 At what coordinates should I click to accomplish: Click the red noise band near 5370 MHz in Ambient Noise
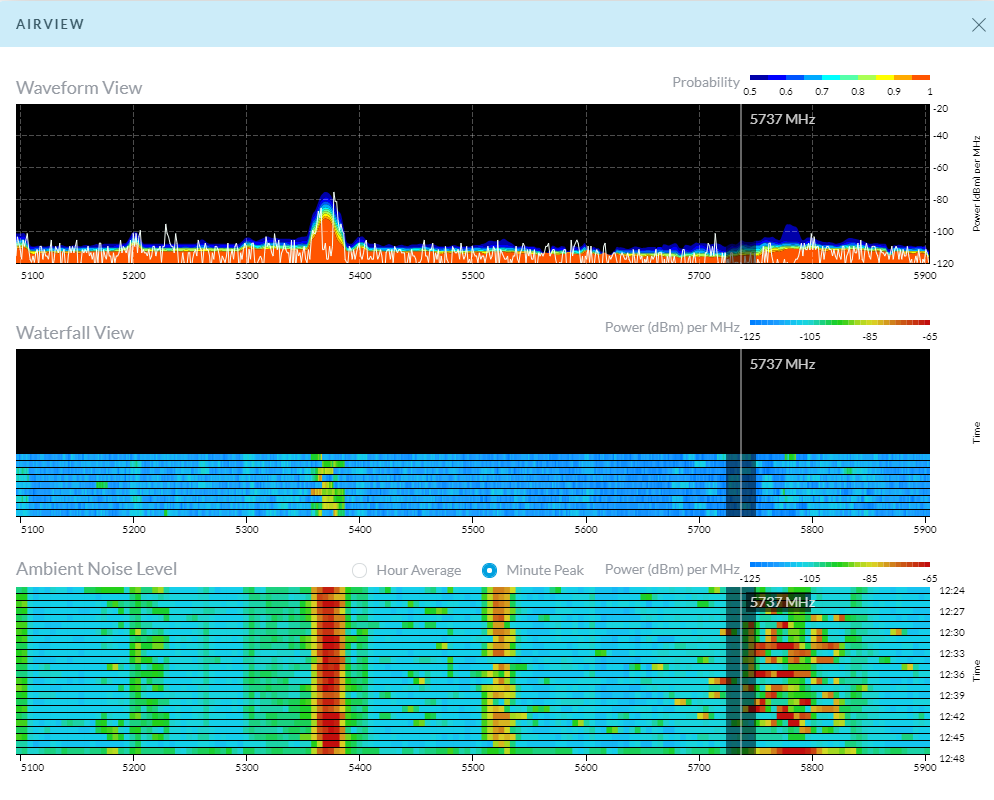tap(328, 671)
